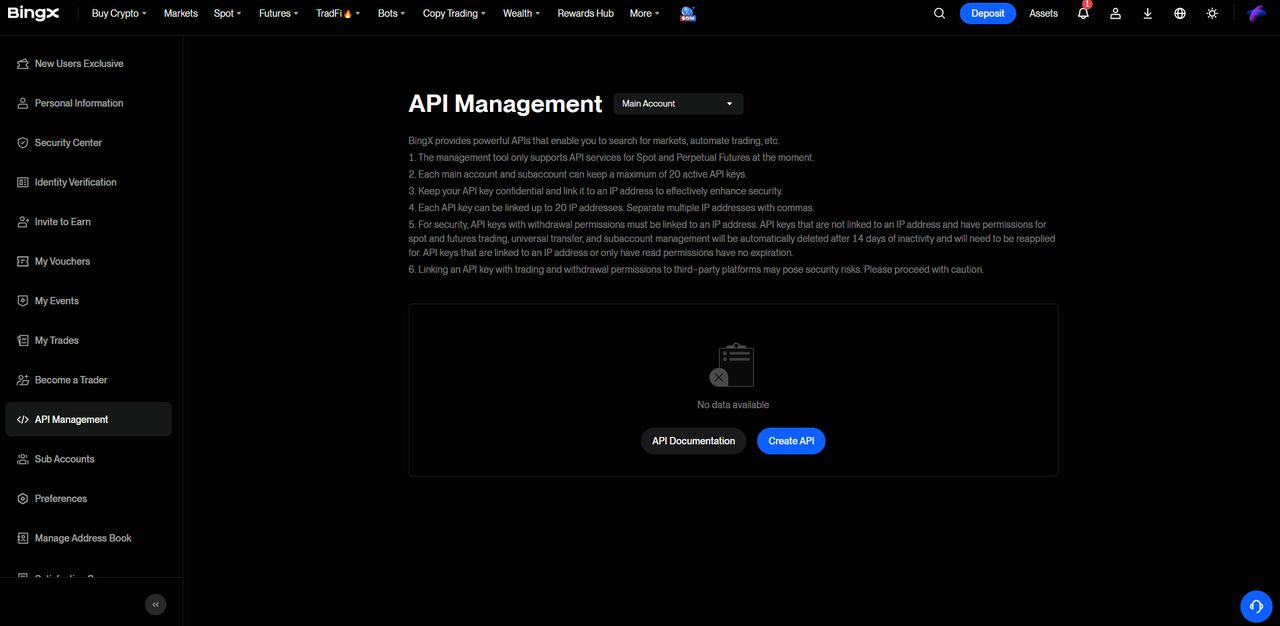Expand the Copy Trading menu
The image size is (1280, 626).
454,13
